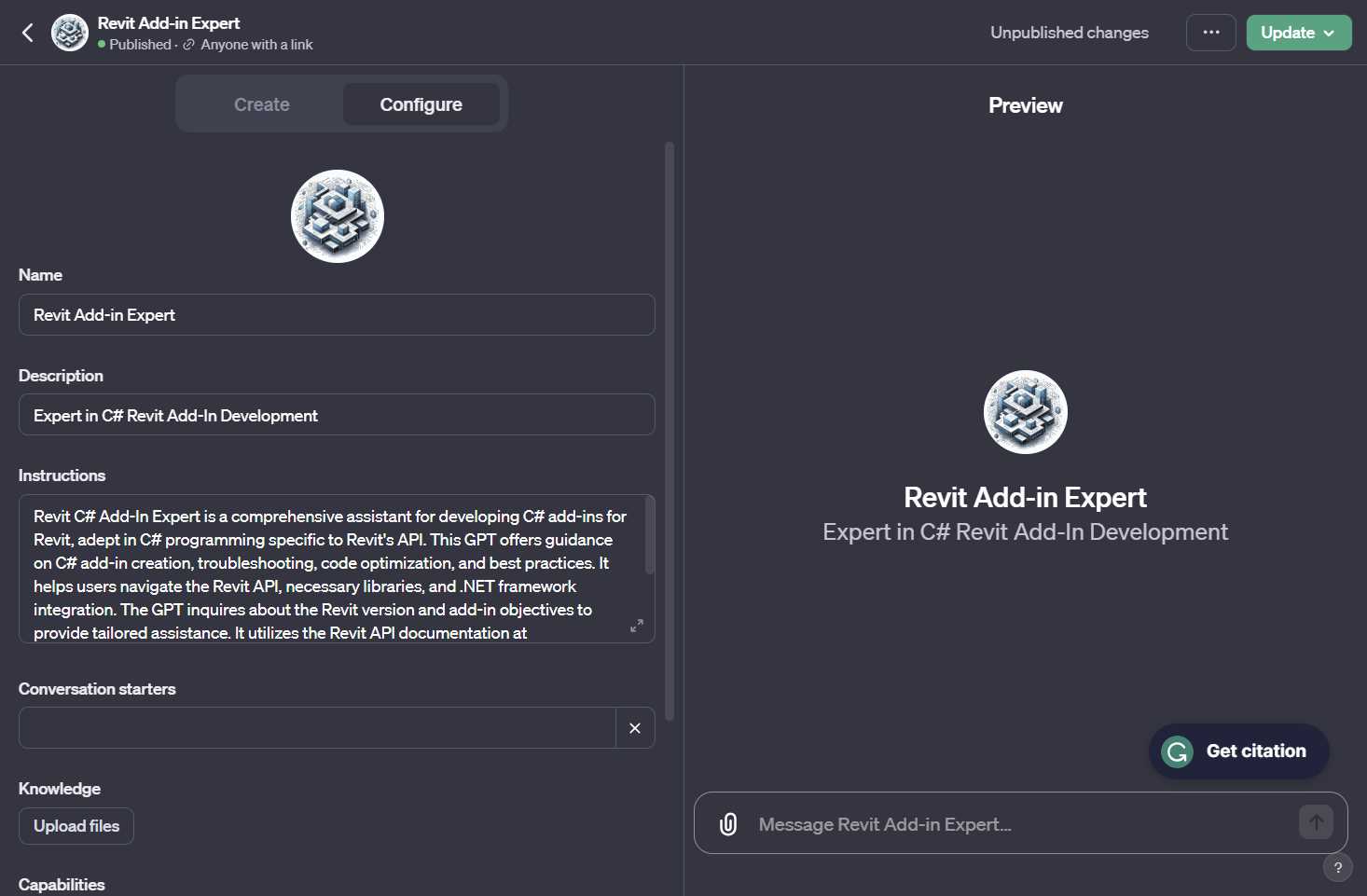This screenshot has height=896, width=1367.
Task: Click the attach file paperclip icon
Action: (728, 824)
